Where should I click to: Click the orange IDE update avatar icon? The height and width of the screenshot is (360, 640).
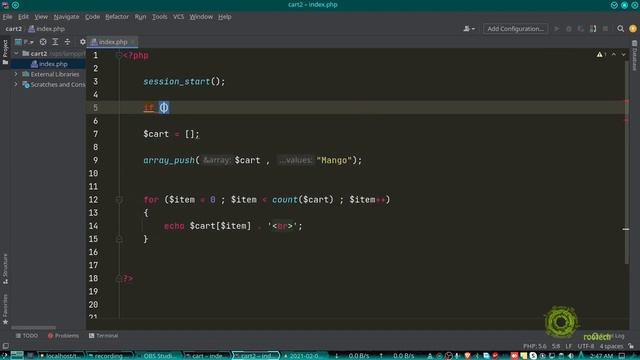pyautogui.click(x=633, y=29)
